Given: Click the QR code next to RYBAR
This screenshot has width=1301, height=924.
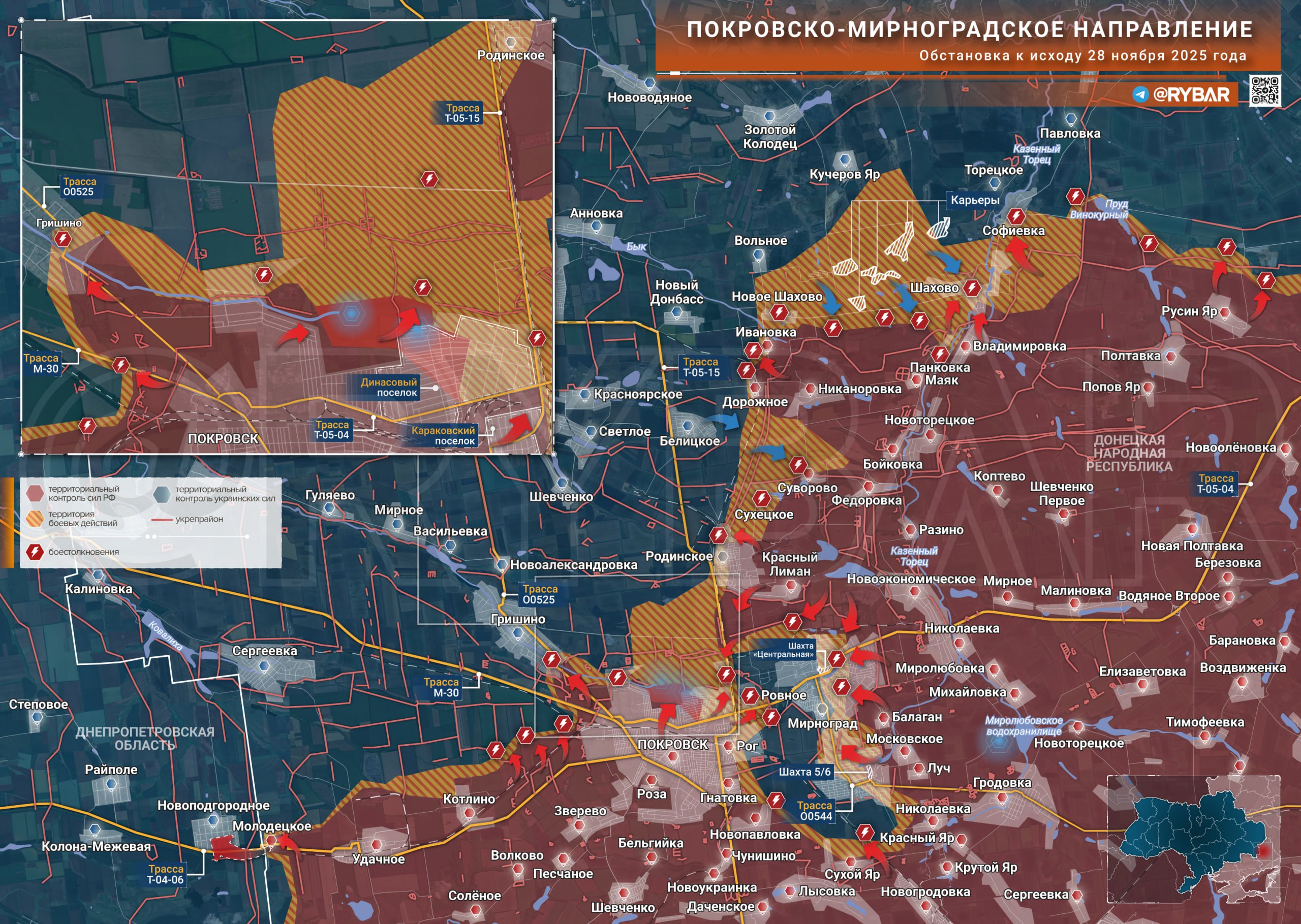Looking at the screenshot, I should click(x=1265, y=90).
